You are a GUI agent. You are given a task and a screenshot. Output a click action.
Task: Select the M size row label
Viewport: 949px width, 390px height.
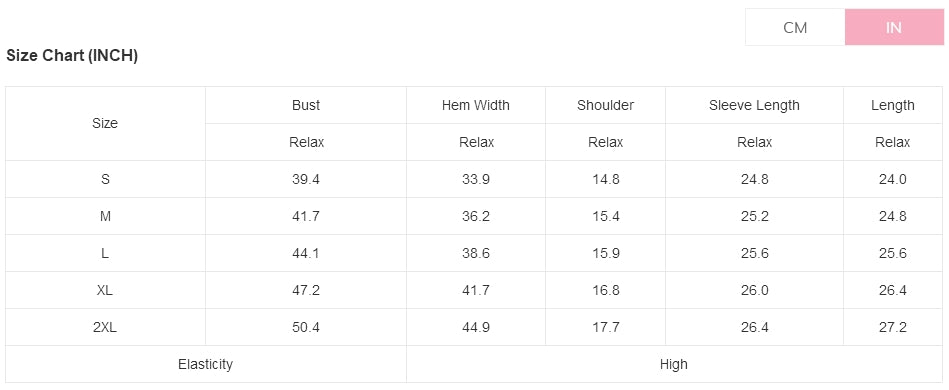(105, 216)
